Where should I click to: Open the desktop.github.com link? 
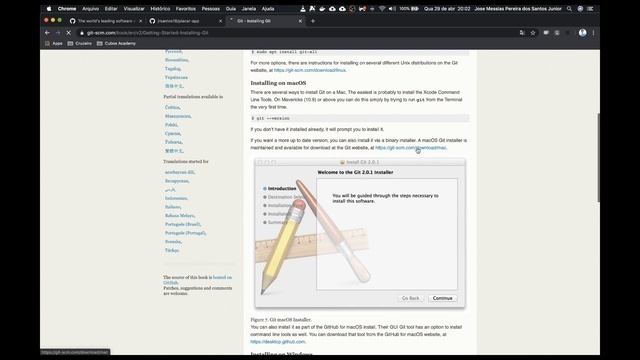point(278,342)
